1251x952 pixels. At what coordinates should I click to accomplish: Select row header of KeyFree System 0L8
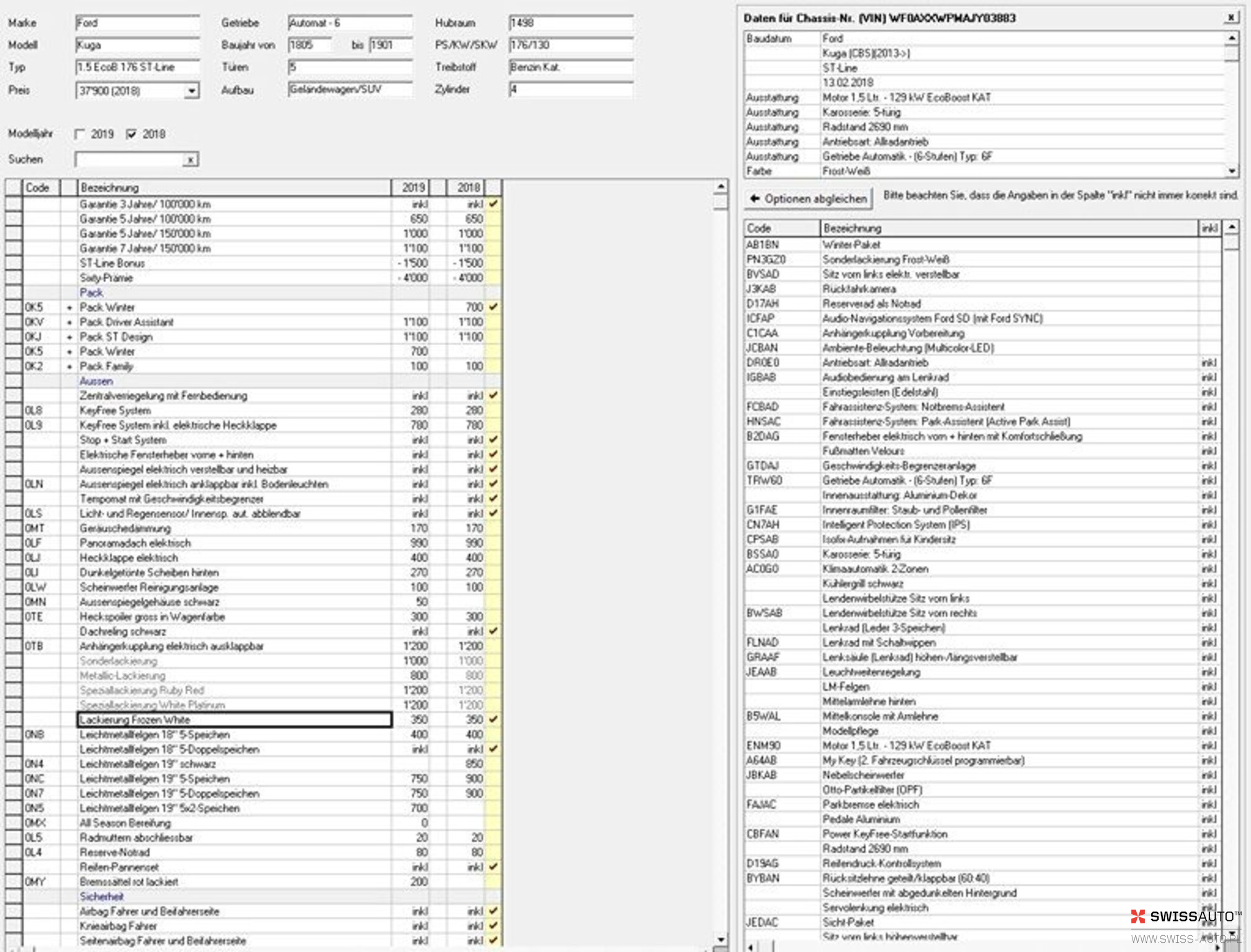point(14,410)
